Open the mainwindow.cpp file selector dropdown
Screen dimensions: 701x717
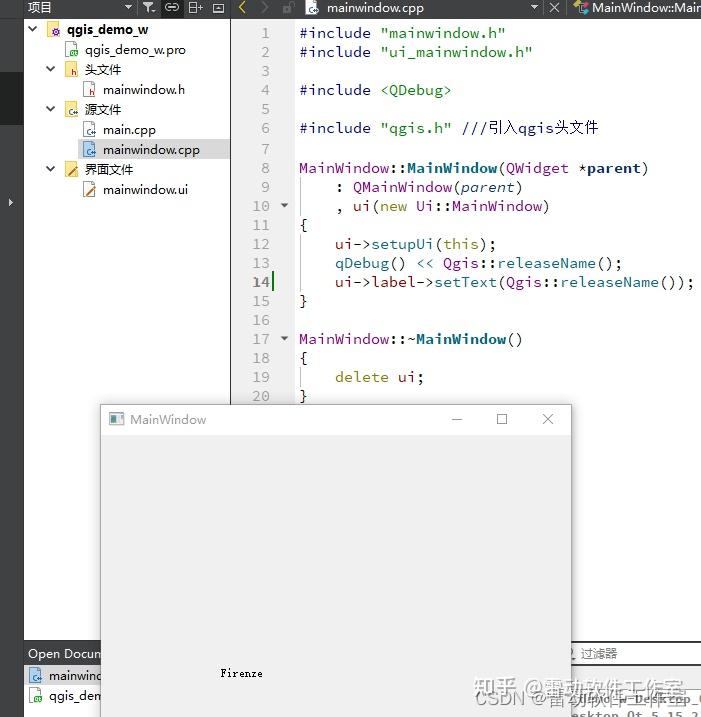click(x=534, y=7)
